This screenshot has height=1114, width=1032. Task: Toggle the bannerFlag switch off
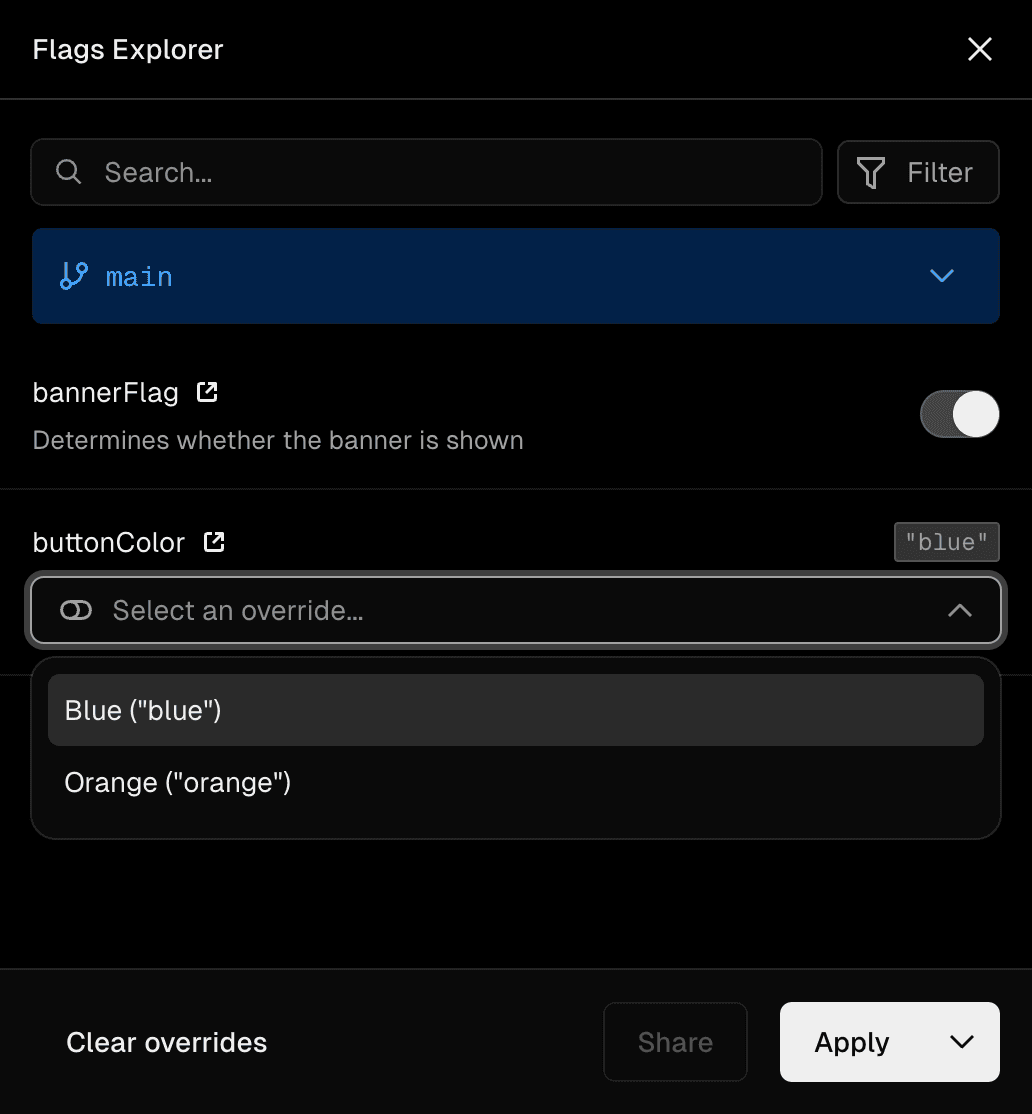pos(959,413)
